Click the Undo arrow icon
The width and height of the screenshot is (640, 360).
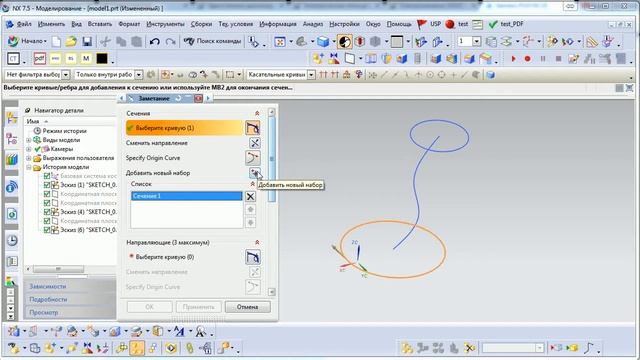tap(154, 41)
